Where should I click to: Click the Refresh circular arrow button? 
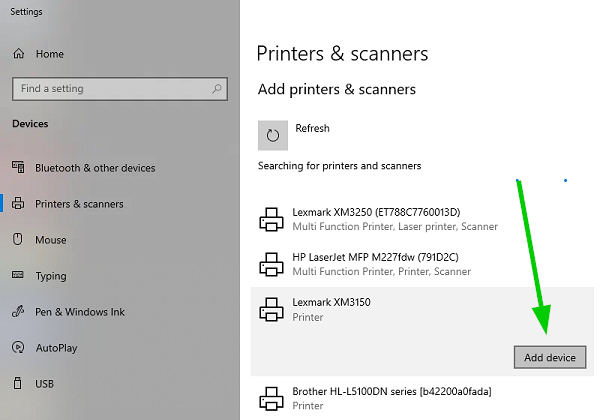pos(273,135)
